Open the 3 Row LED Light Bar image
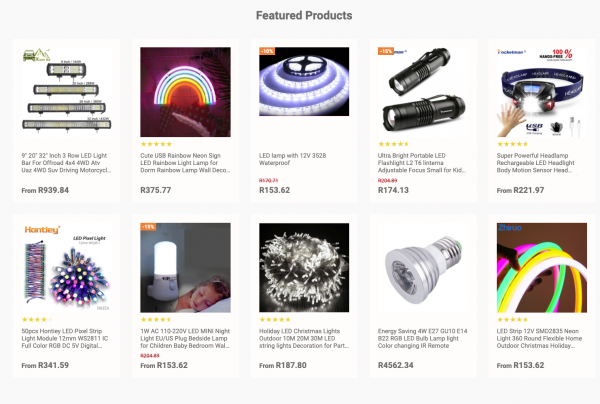 tap(64, 92)
